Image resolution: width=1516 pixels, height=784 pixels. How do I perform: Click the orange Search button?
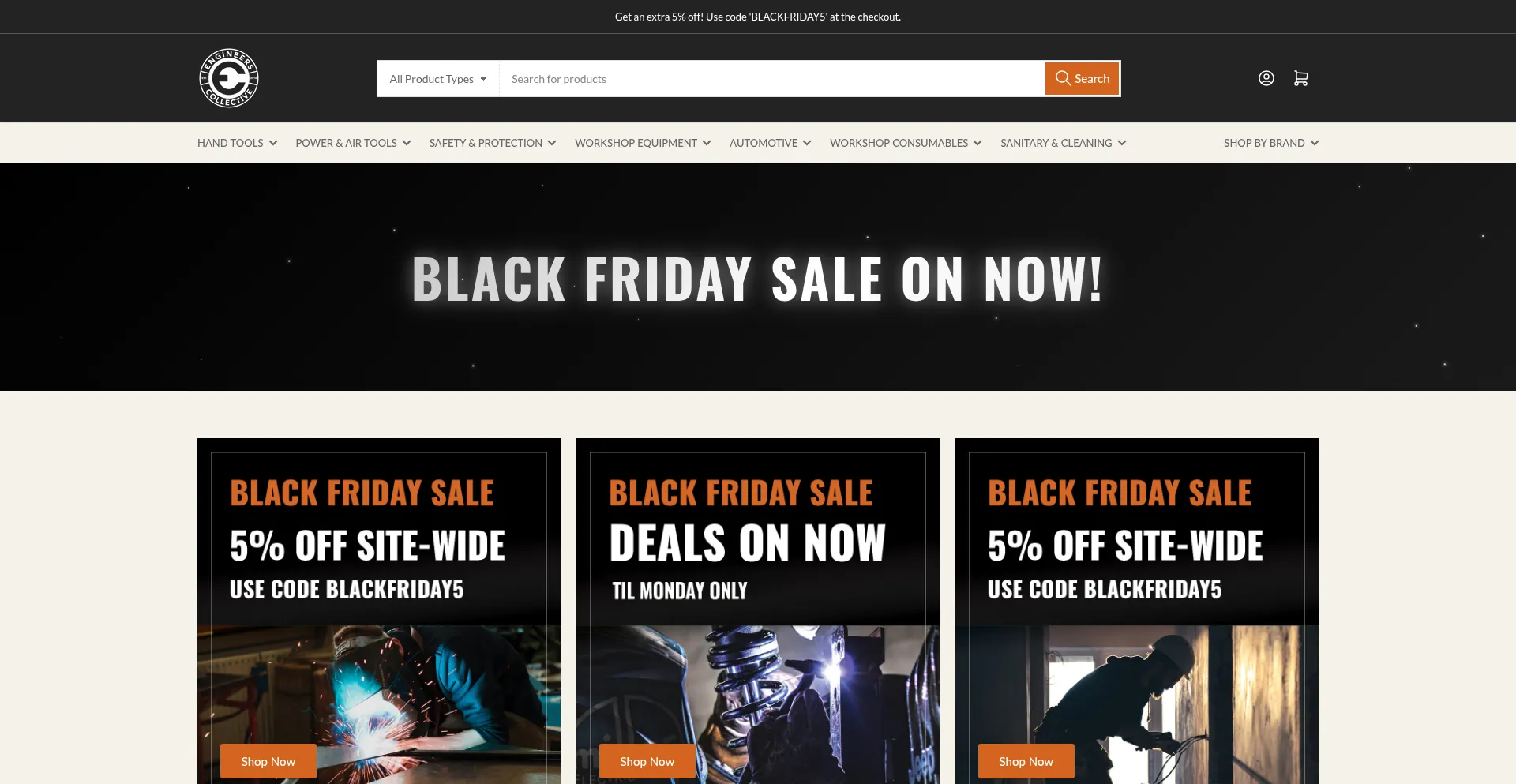coord(1082,78)
